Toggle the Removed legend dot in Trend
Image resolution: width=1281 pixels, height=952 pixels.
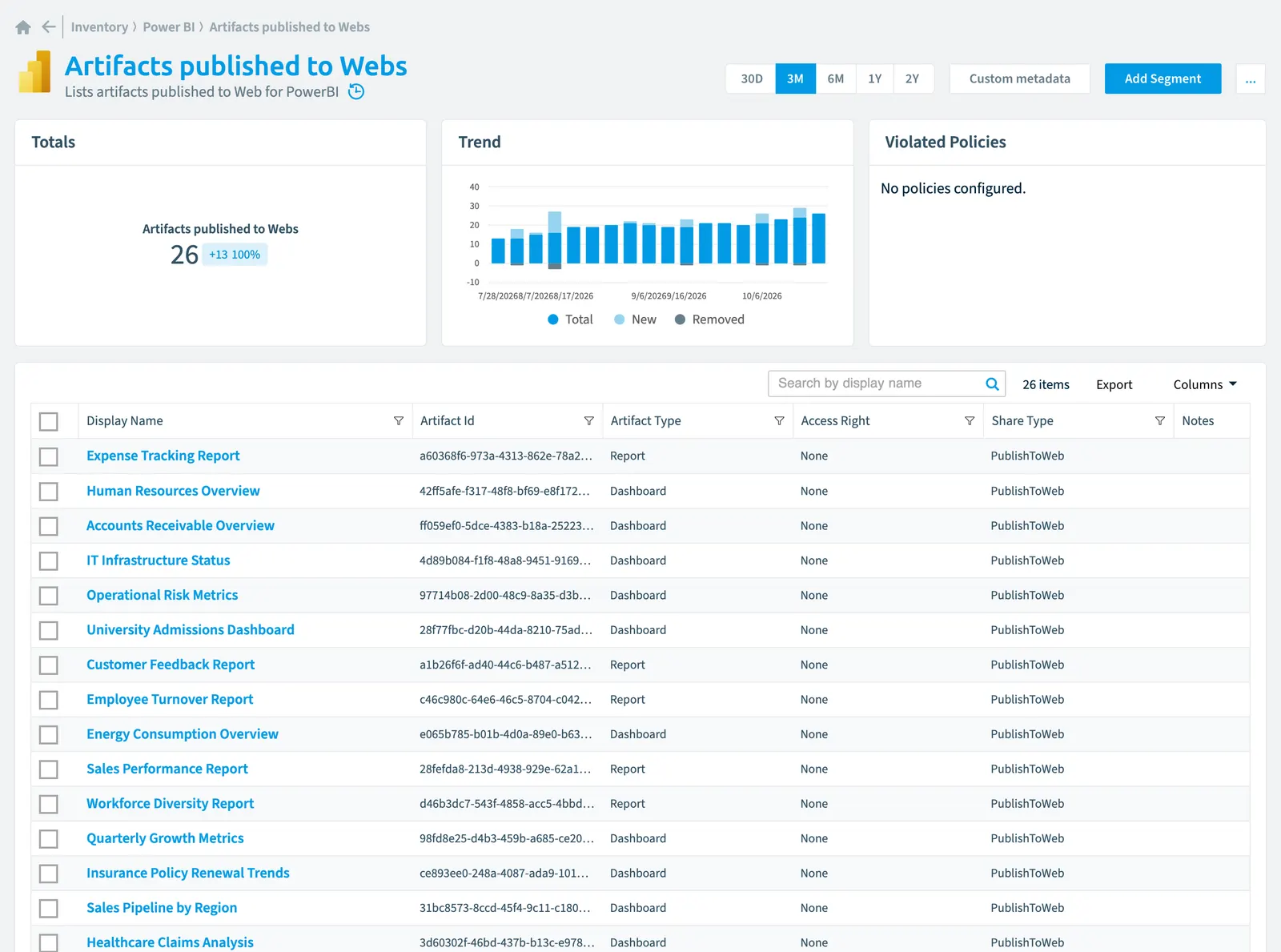680,319
